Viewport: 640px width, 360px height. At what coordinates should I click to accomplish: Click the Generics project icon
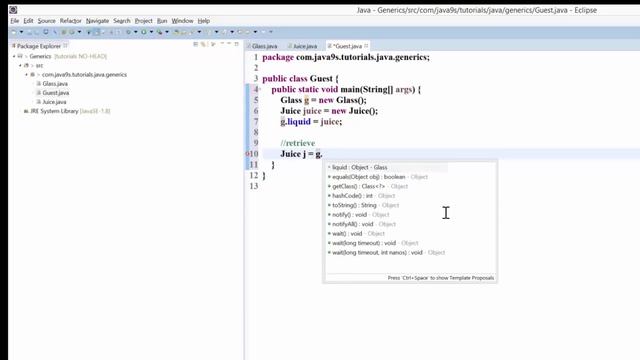coord(20,56)
